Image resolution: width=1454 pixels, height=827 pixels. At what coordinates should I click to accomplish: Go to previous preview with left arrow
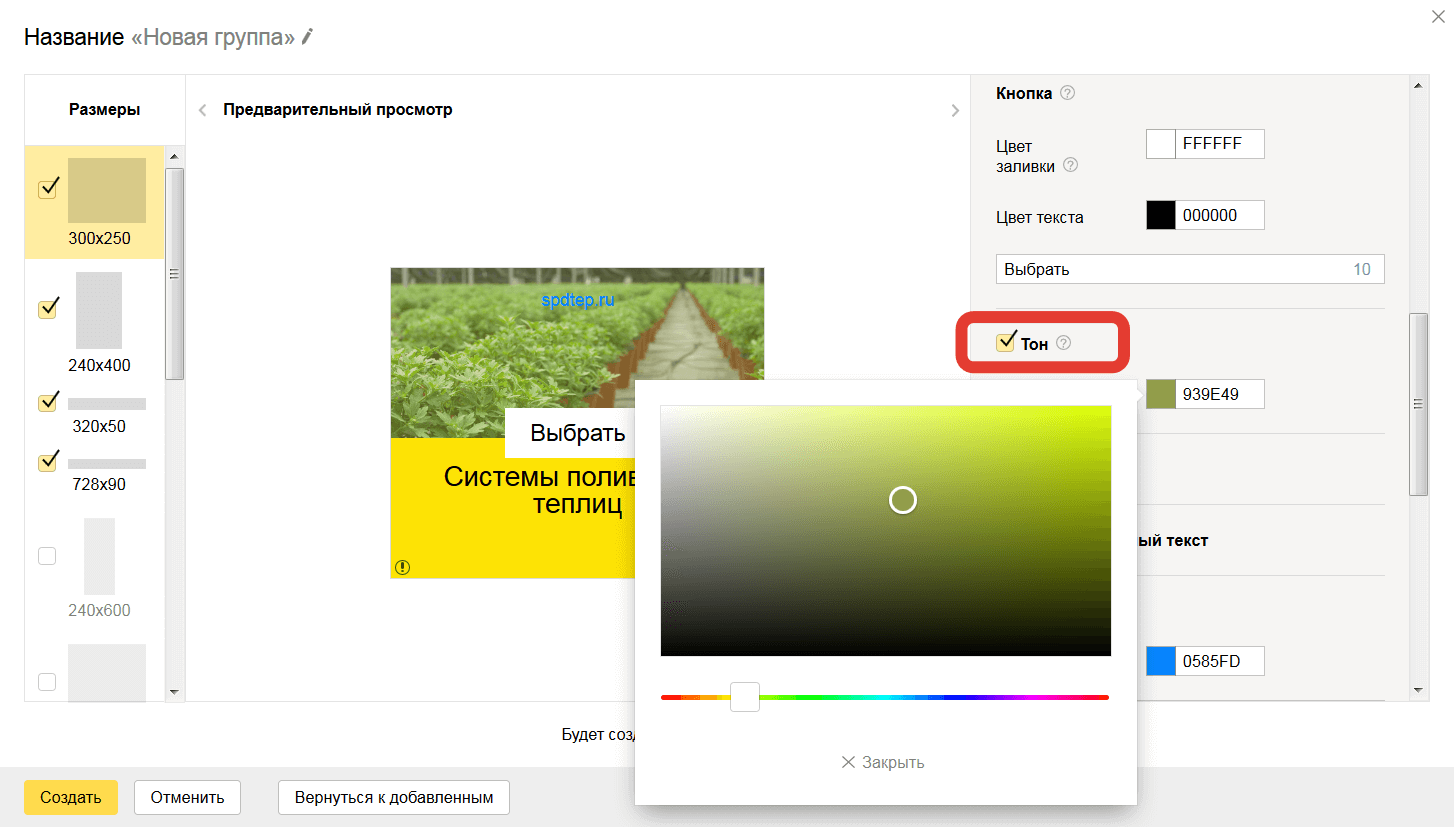click(202, 110)
